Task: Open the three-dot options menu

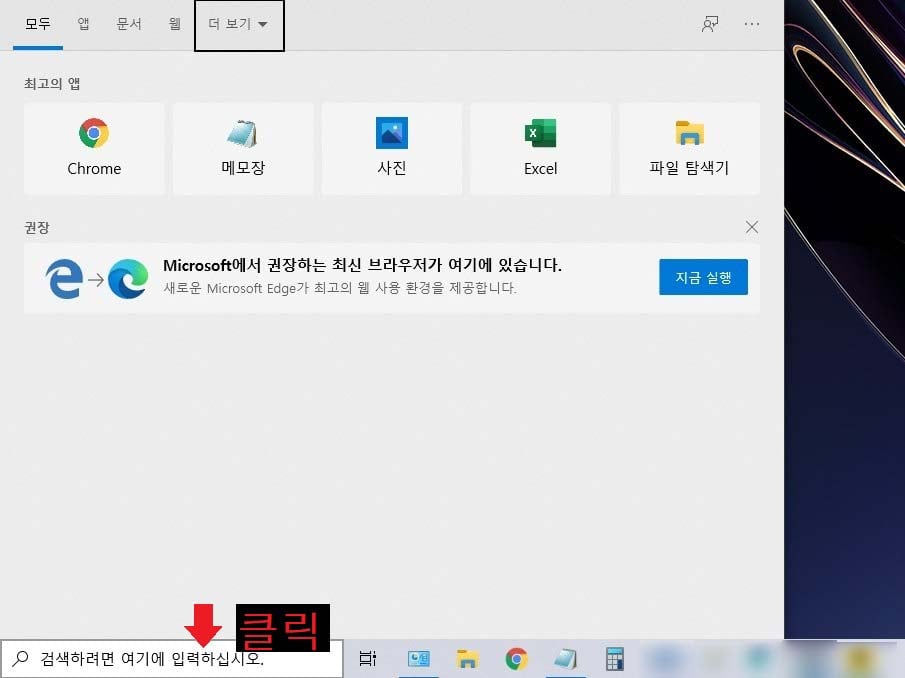Action: coord(751,24)
